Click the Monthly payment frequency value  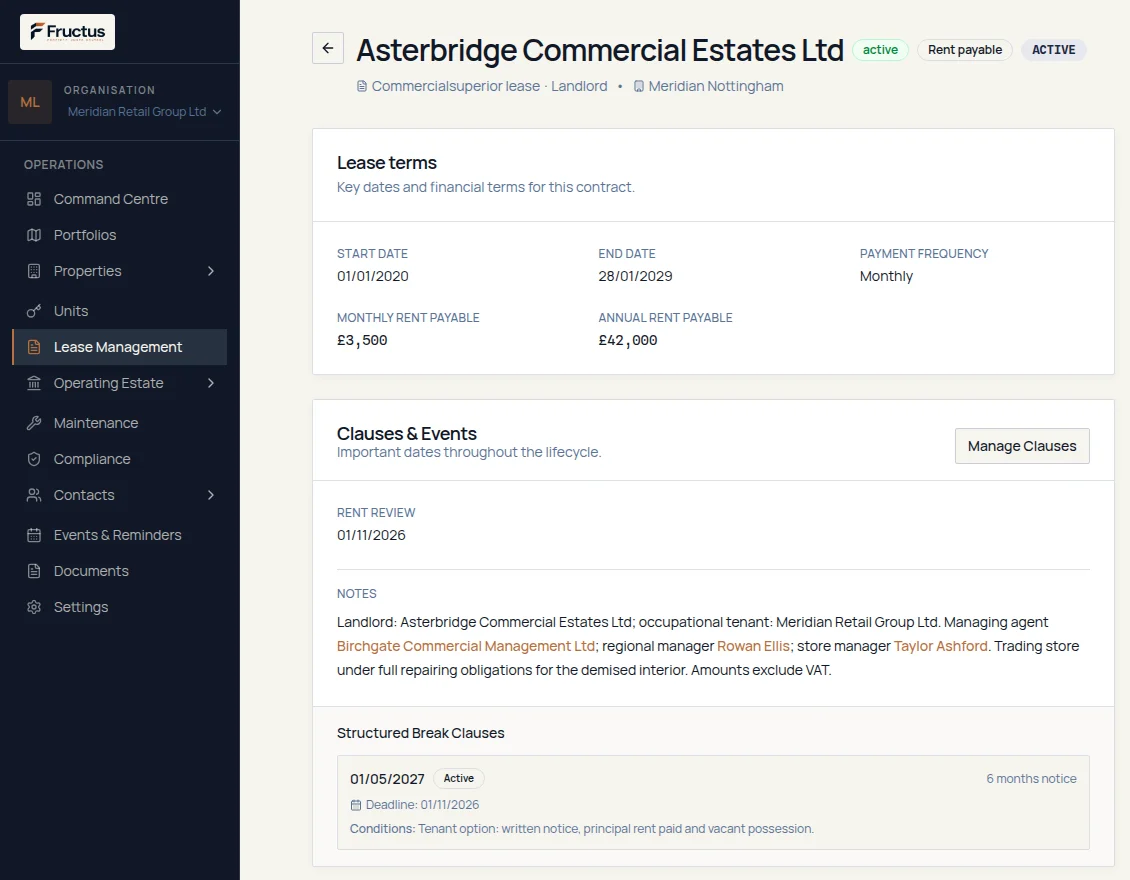[886, 276]
